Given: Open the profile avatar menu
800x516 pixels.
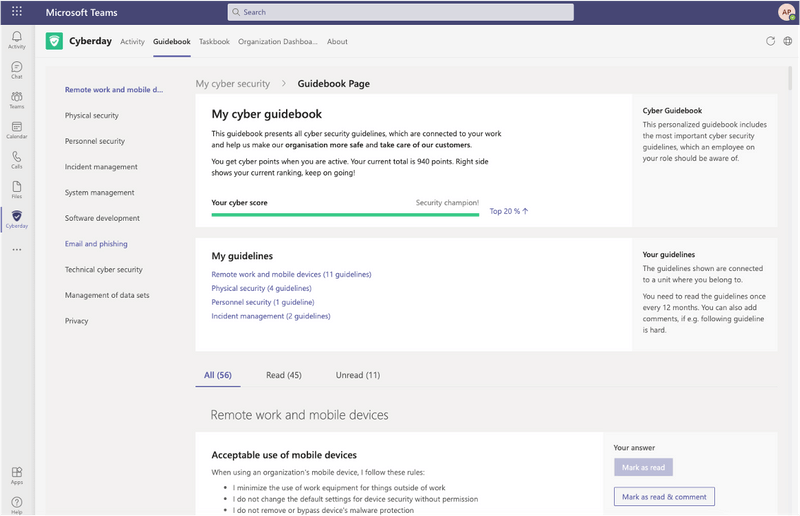Looking at the screenshot, I should tap(786, 12).
